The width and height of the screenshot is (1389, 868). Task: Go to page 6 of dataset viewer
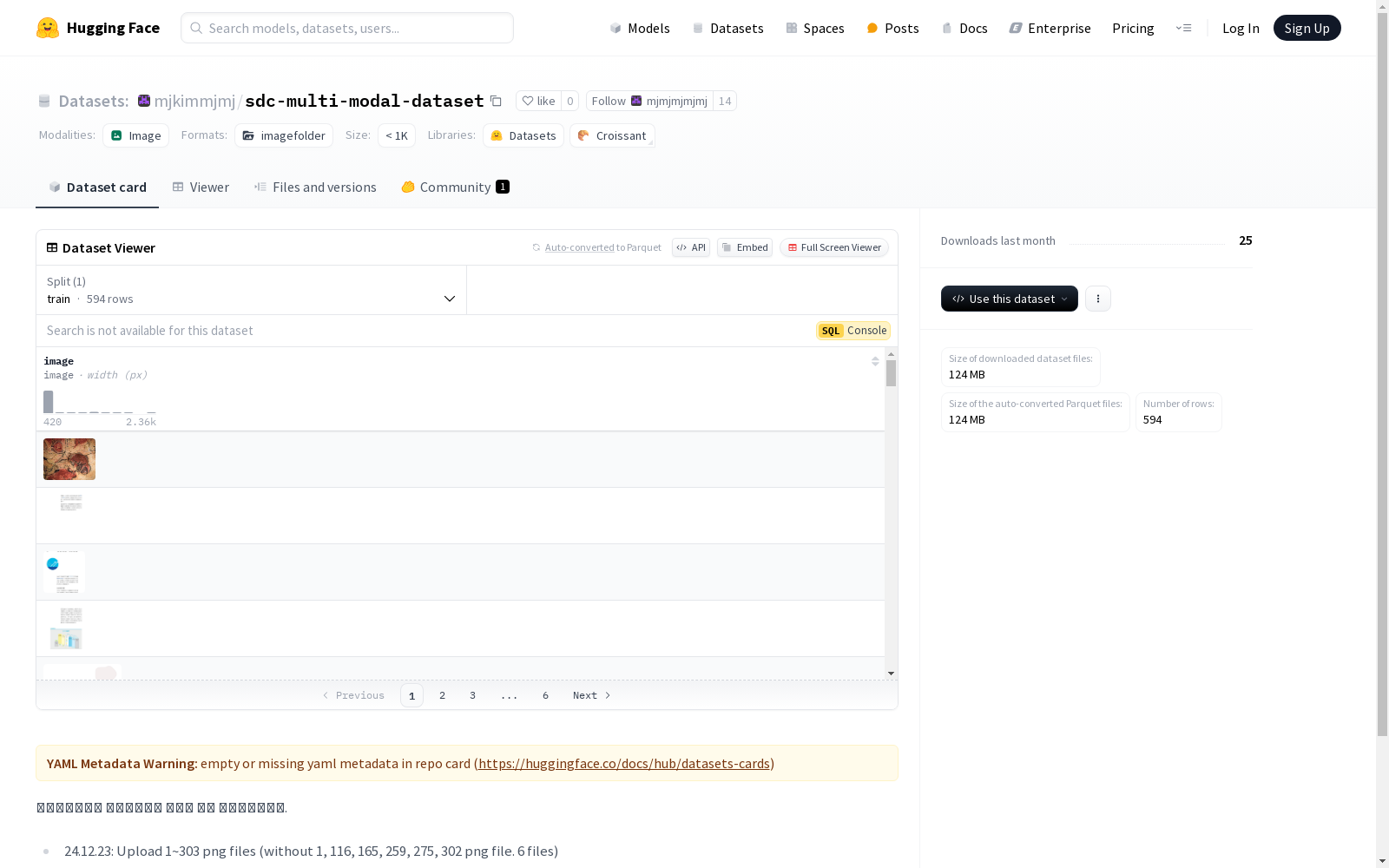tap(545, 695)
